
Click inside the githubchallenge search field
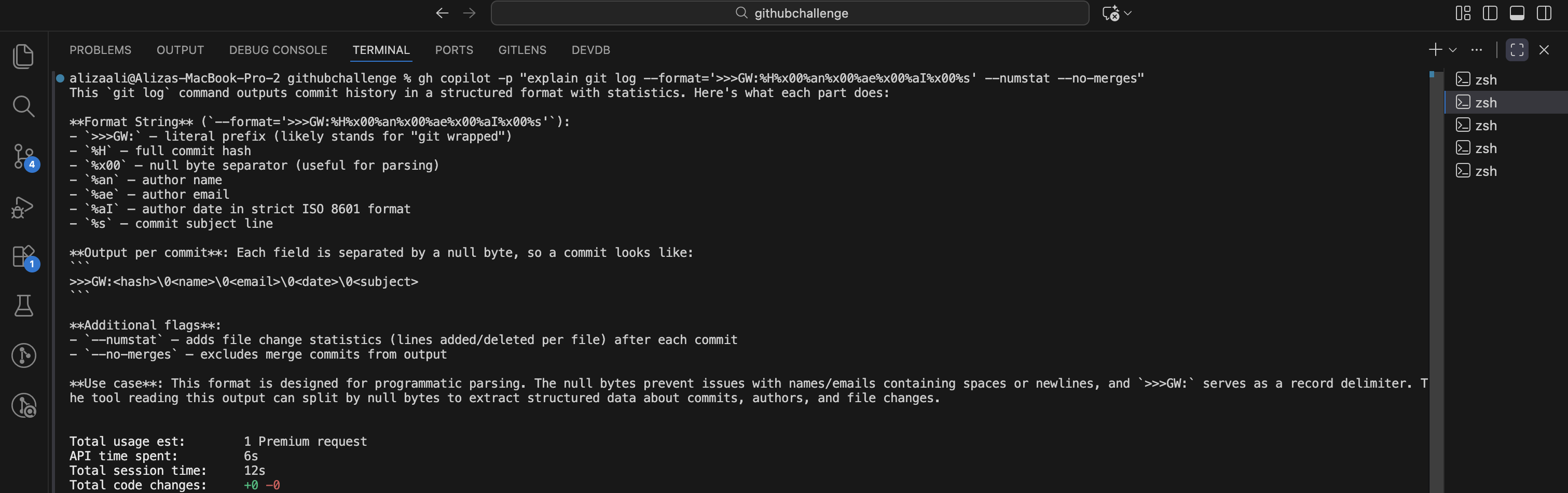(790, 13)
